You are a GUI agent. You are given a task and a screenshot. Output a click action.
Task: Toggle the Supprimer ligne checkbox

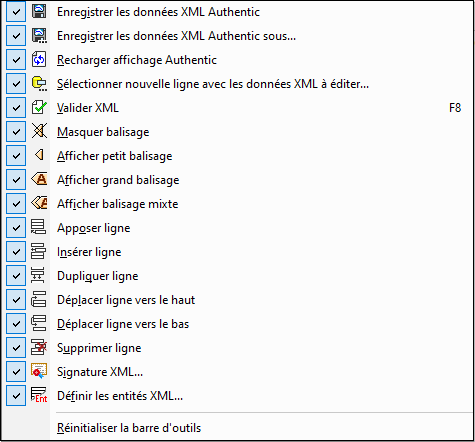[16, 348]
